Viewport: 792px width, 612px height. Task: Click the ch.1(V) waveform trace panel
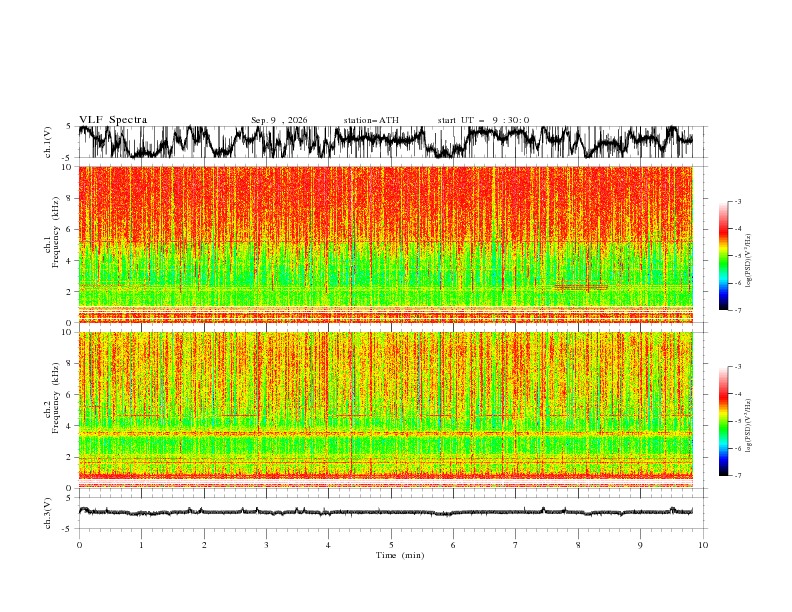click(x=385, y=142)
